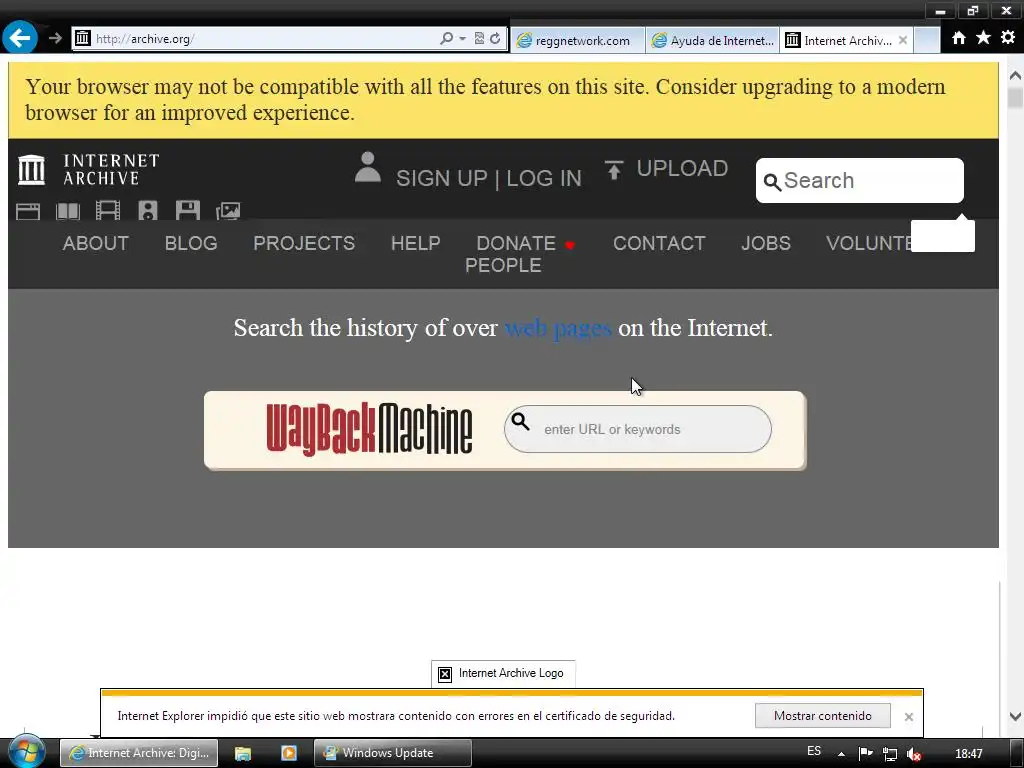This screenshot has width=1024, height=768.
Task: Click the upload arrow icon
Action: pos(614,170)
